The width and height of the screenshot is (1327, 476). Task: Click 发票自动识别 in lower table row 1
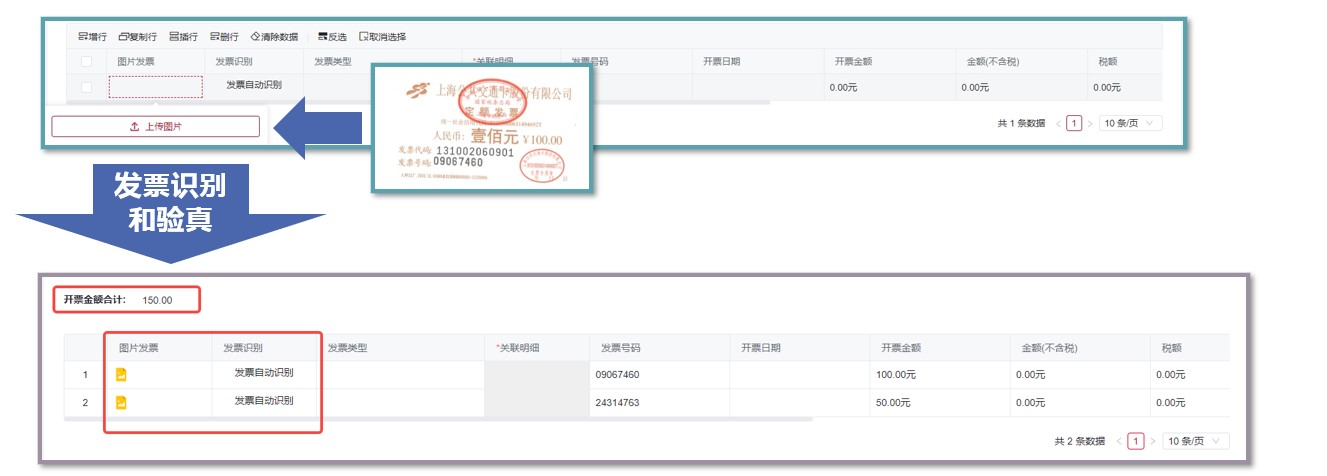click(x=264, y=374)
